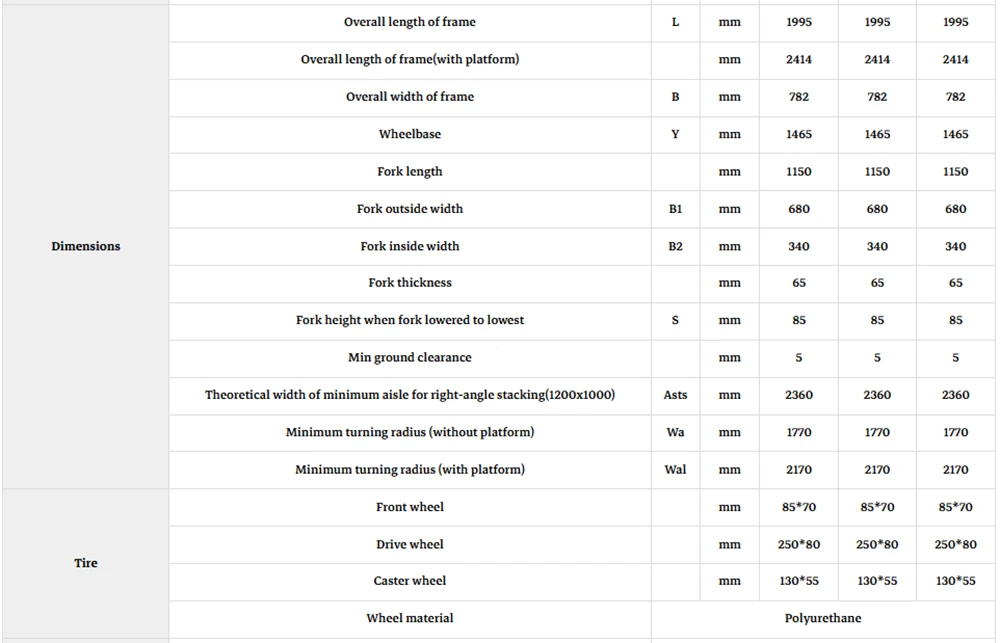Select the Wal symbol cell

675,470
